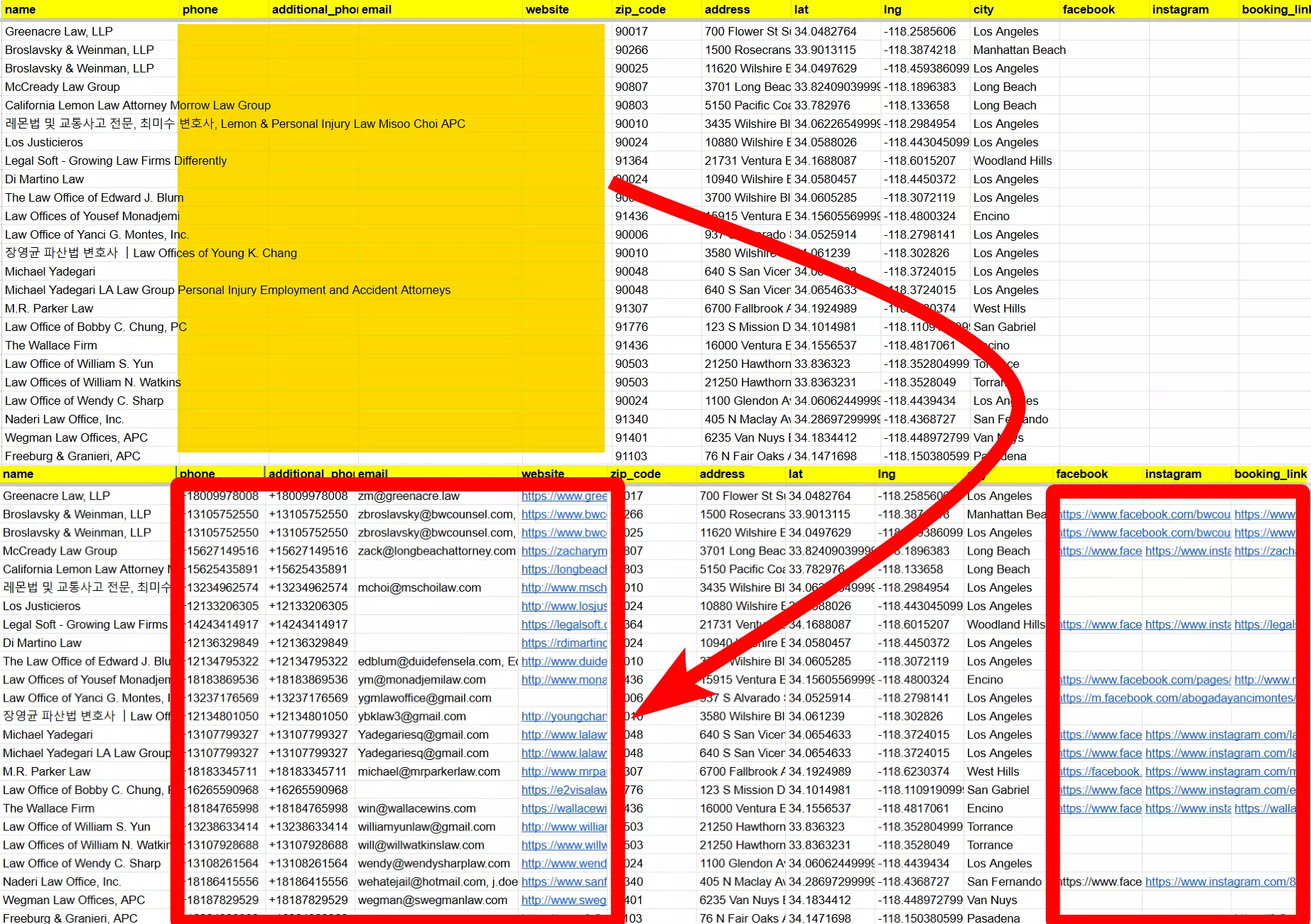The image size is (1311, 924).
Task: Select the zip_code column header
Action: pos(640,9)
